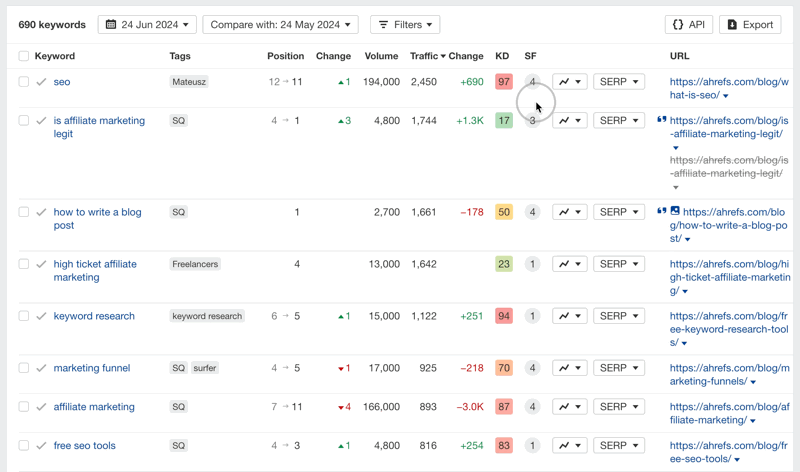Click the featured snippet quote icon for how to write a blog post
Viewport: 800px width, 472px height.
click(661, 212)
